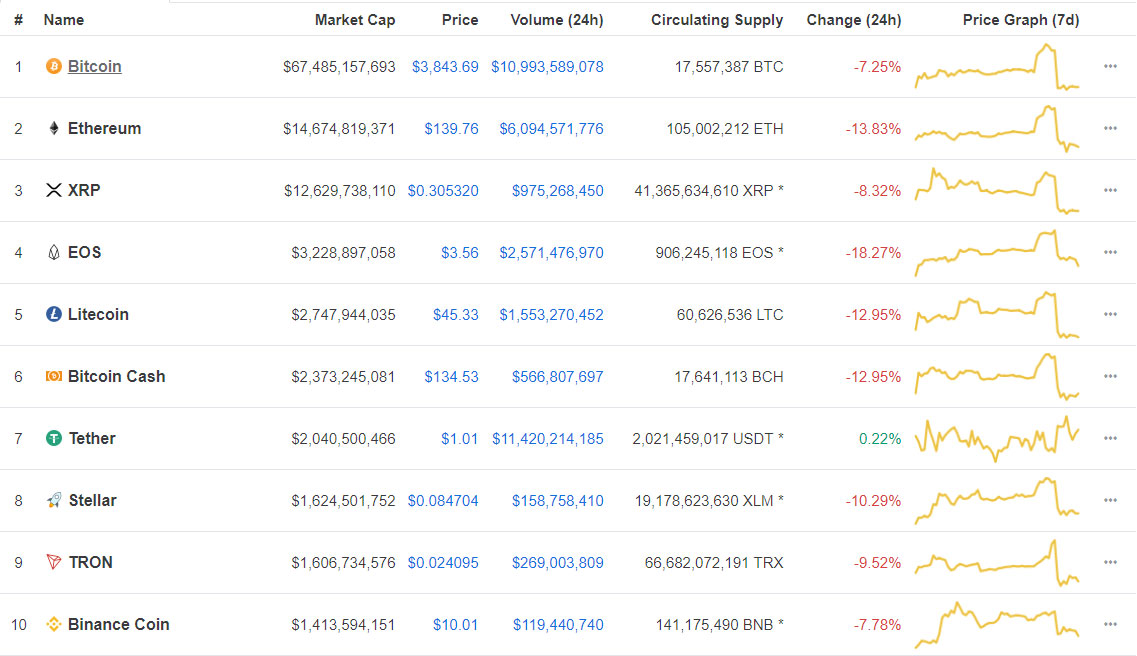This screenshot has width=1137, height=656.
Task: Click XRP price $0.305320
Action: point(443,191)
